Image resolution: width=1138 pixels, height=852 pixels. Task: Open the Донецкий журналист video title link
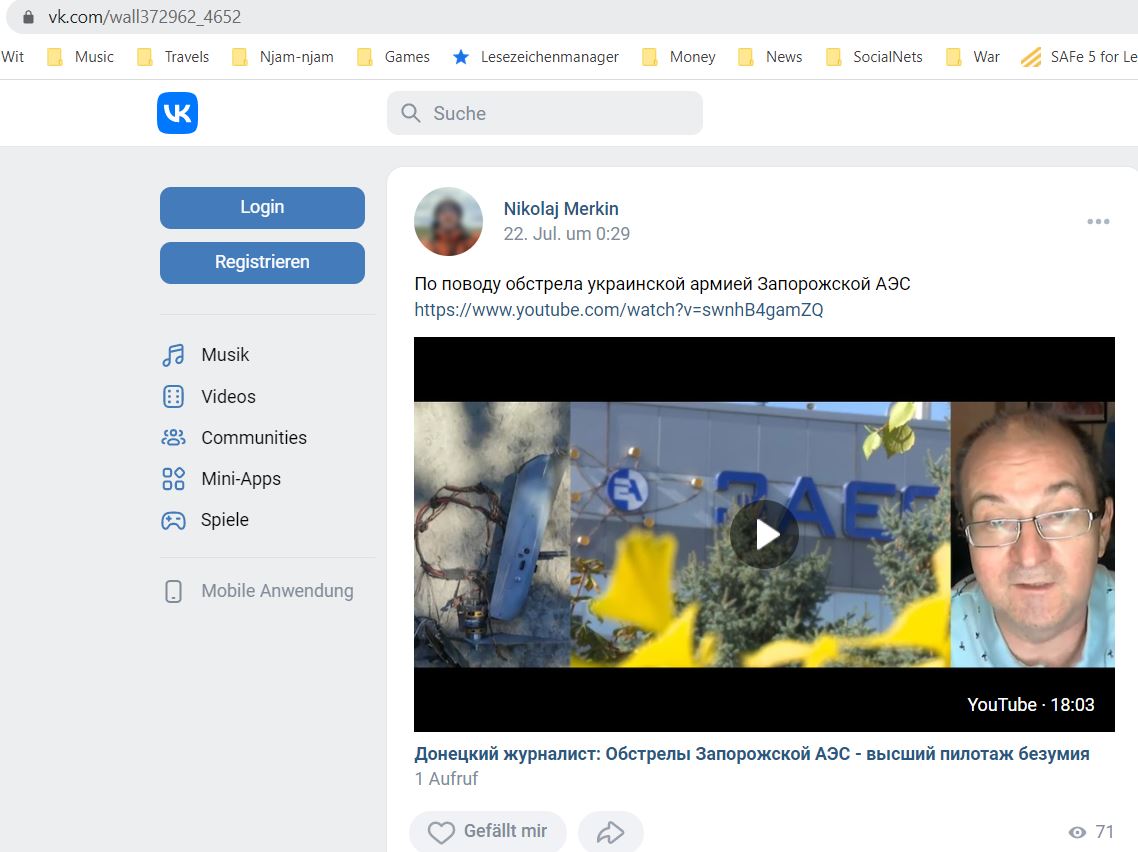(752, 754)
